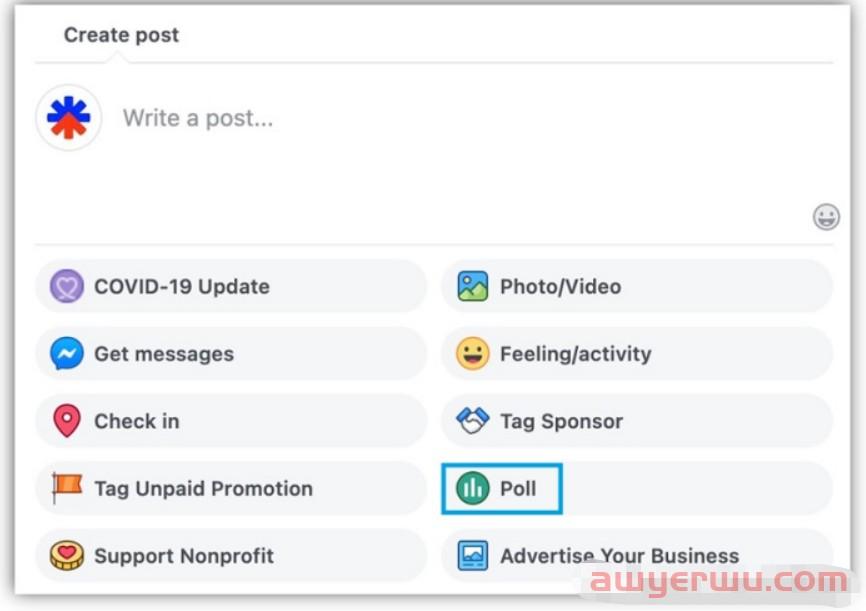
Task: Click the Photo/Video landscape icon
Action: tap(473, 286)
